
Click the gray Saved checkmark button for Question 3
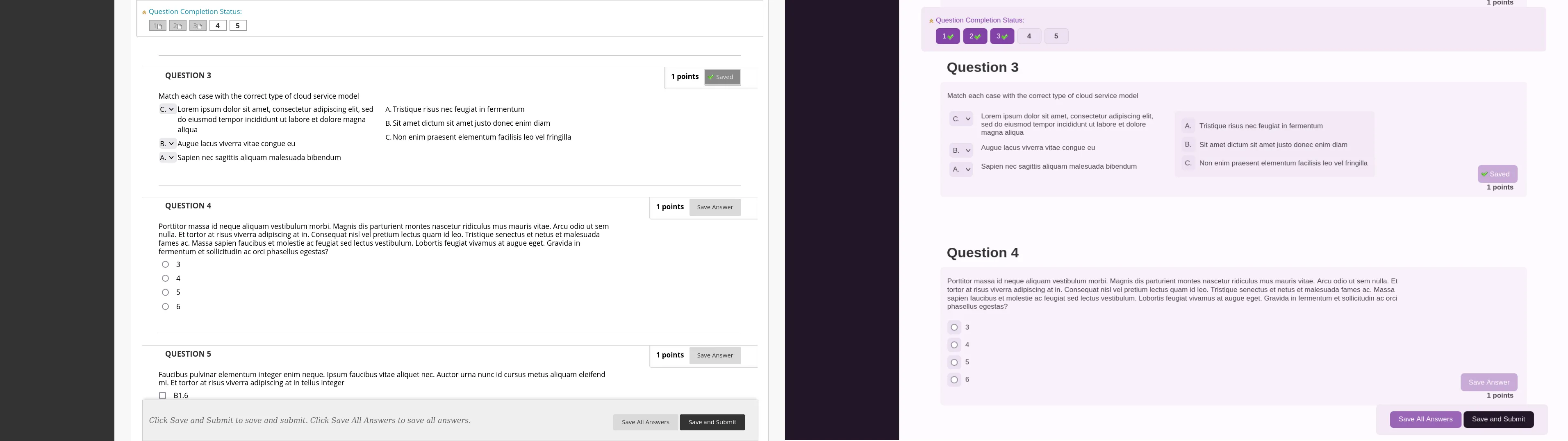click(722, 77)
